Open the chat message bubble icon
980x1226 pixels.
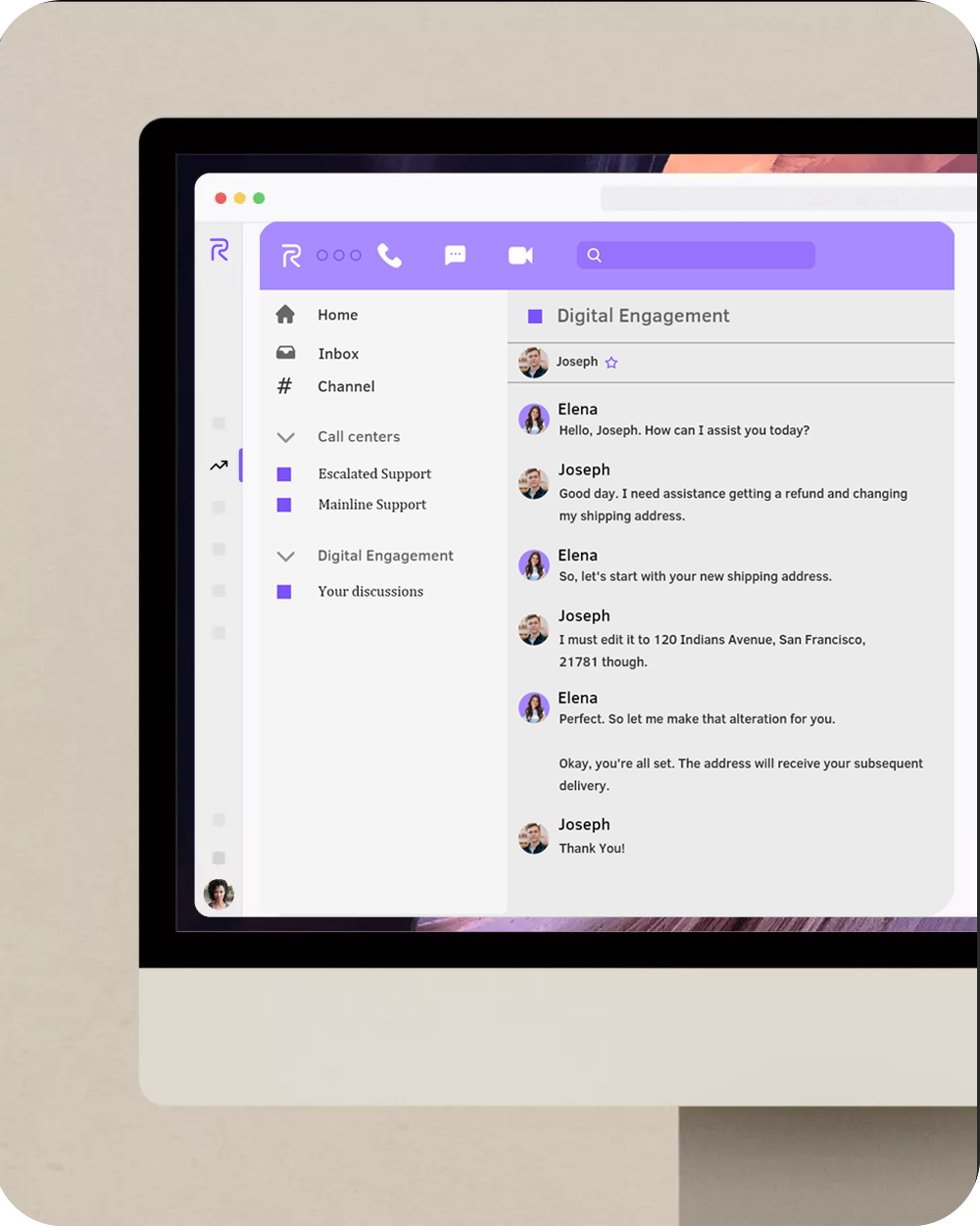pyautogui.click(x=455, y=256)
